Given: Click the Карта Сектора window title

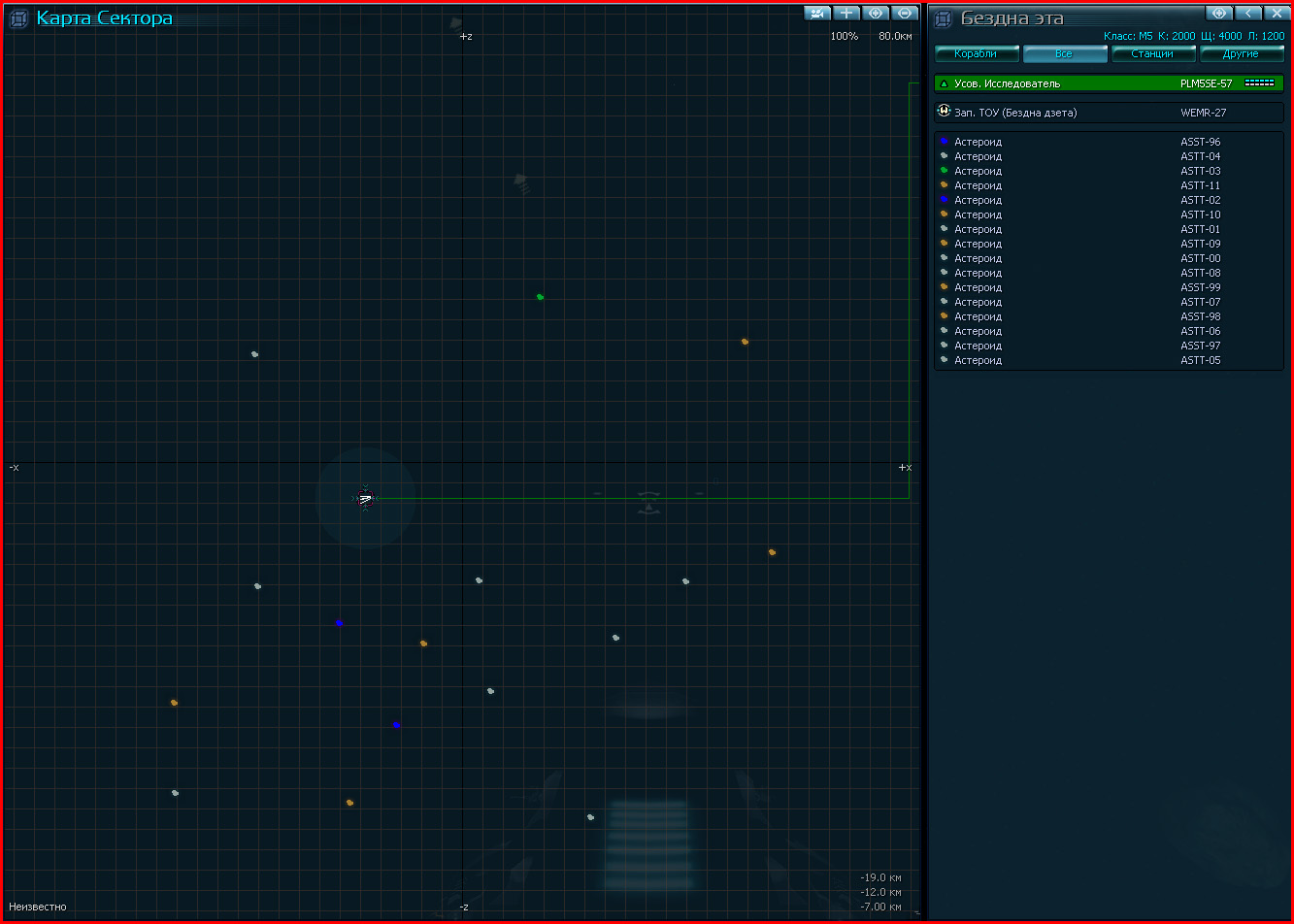Looking at the screenshot, I should 105,17.
